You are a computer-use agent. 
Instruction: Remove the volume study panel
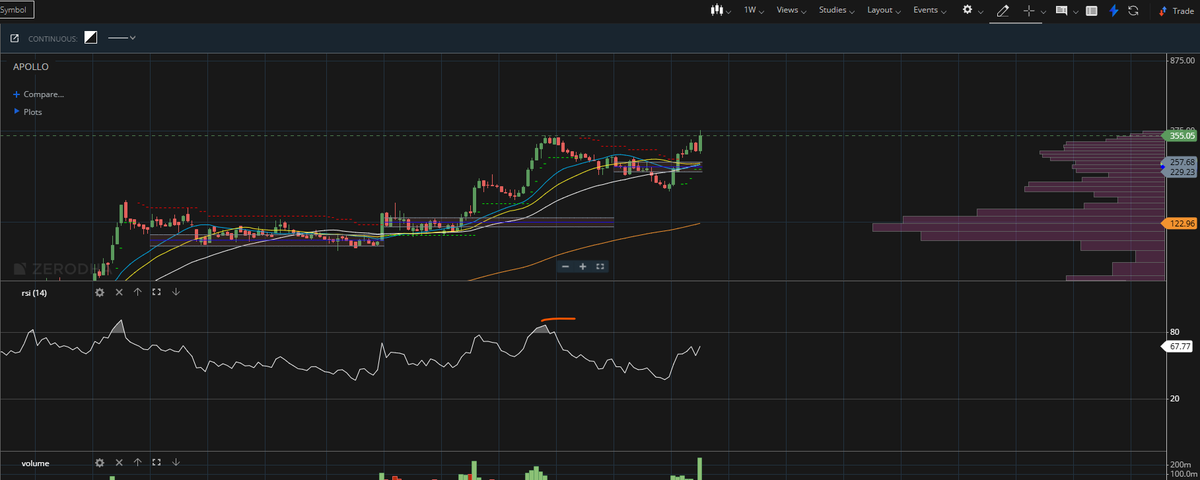coord(119,463)
